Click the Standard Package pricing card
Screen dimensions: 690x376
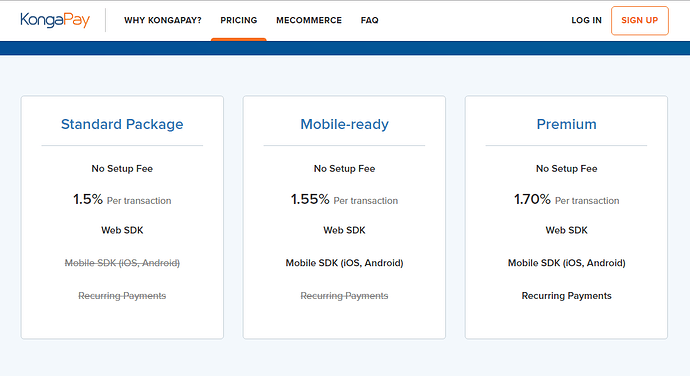122,217
